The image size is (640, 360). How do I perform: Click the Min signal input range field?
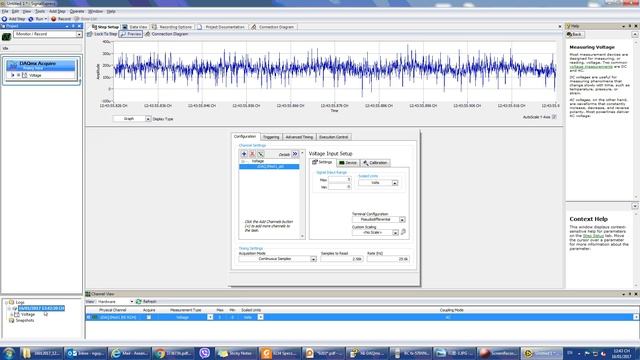340,187
